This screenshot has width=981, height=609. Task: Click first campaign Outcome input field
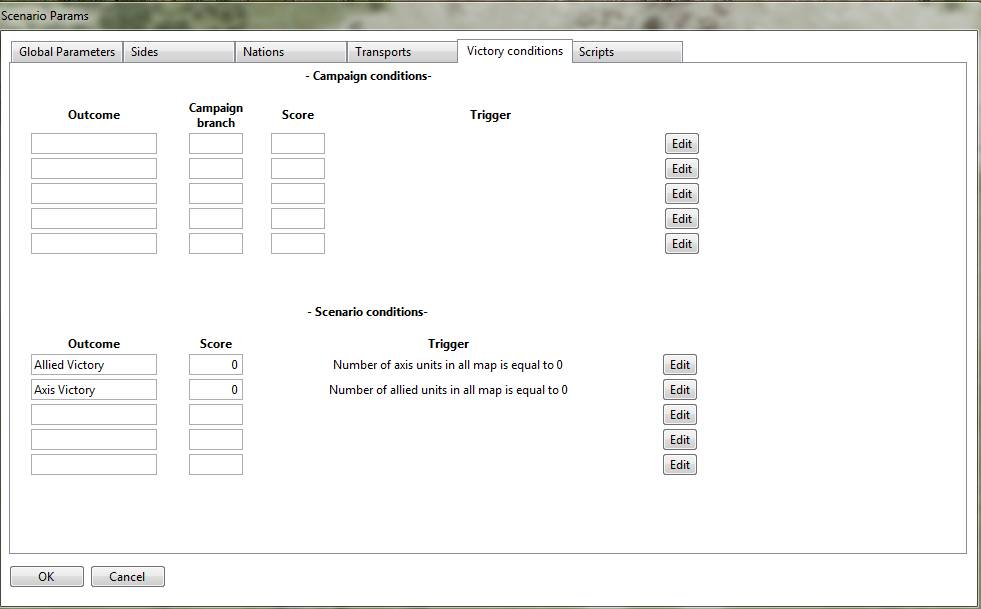click(x=94, y=144)
